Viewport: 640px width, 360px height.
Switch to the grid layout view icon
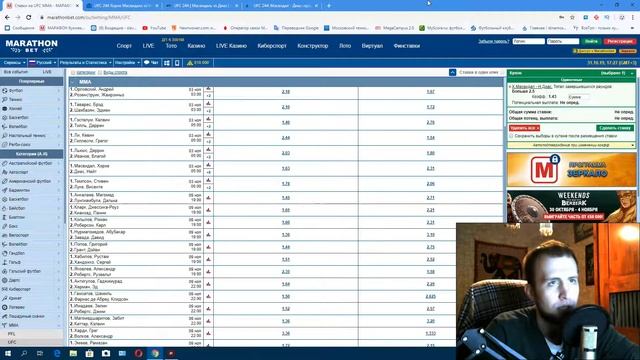pyautogui.click(x=167, y=63)
